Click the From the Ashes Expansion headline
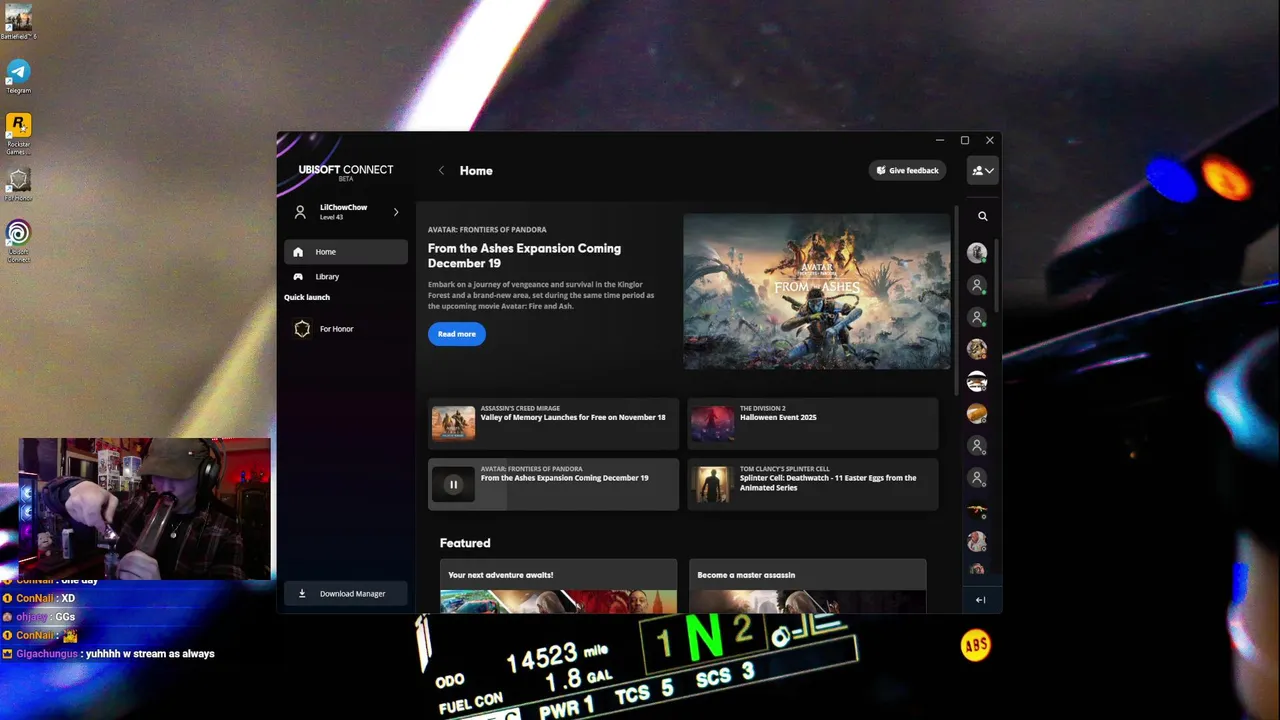The width and height of the screenshot is (1280, 720). tap(524, 255)
